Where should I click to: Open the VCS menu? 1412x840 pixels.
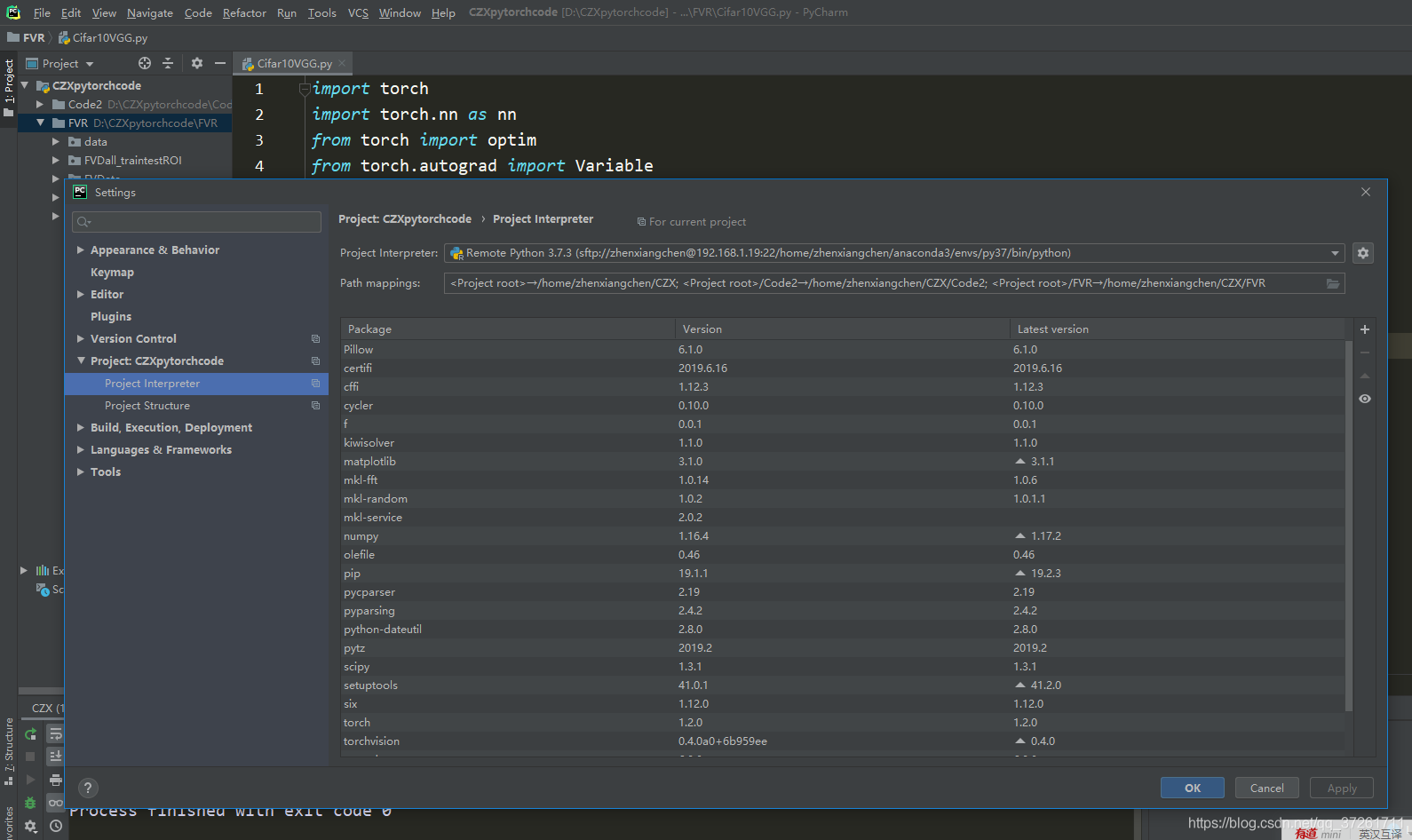coord(358,12)
